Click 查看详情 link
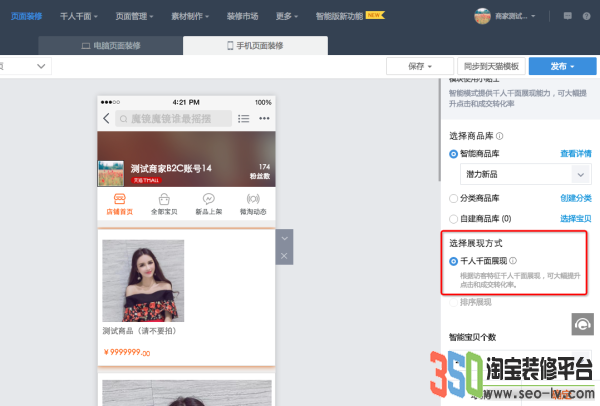 coord(576,154)
